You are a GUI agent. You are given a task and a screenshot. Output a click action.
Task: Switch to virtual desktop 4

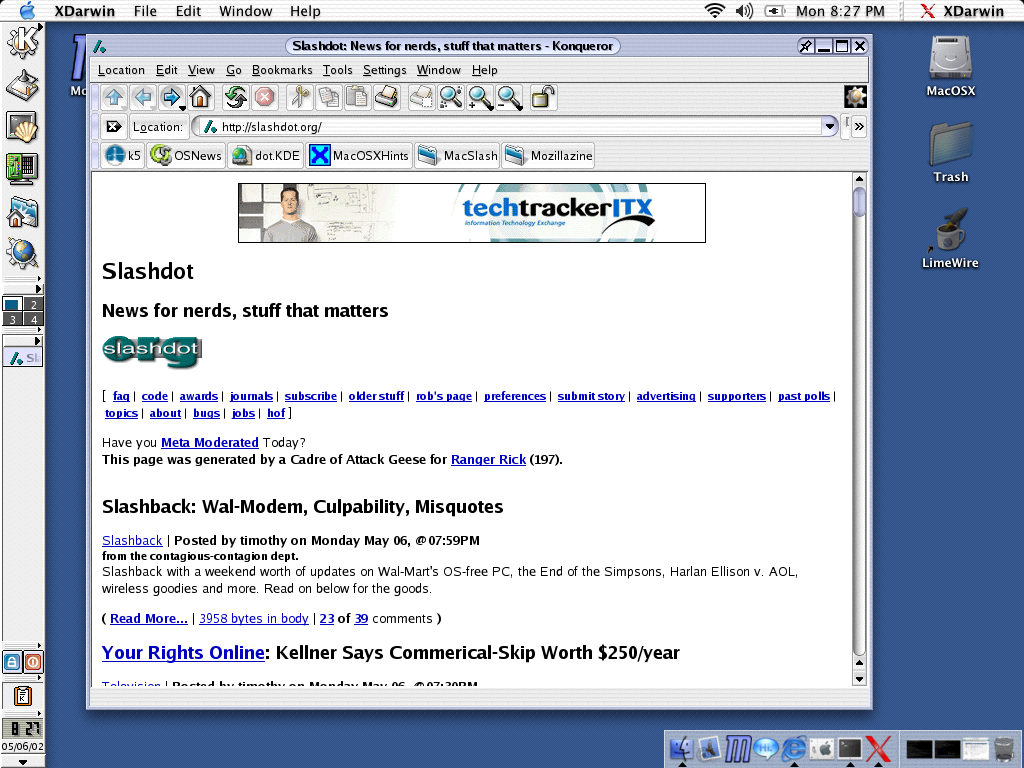coord(33,319)
